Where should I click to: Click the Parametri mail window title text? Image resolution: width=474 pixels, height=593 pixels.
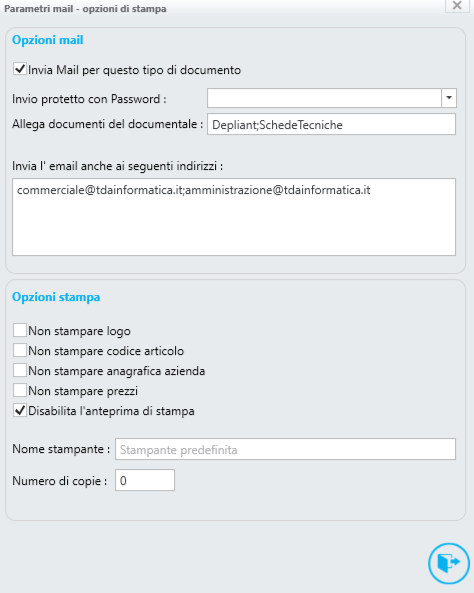pyautogui.click(x=85, y=9)
